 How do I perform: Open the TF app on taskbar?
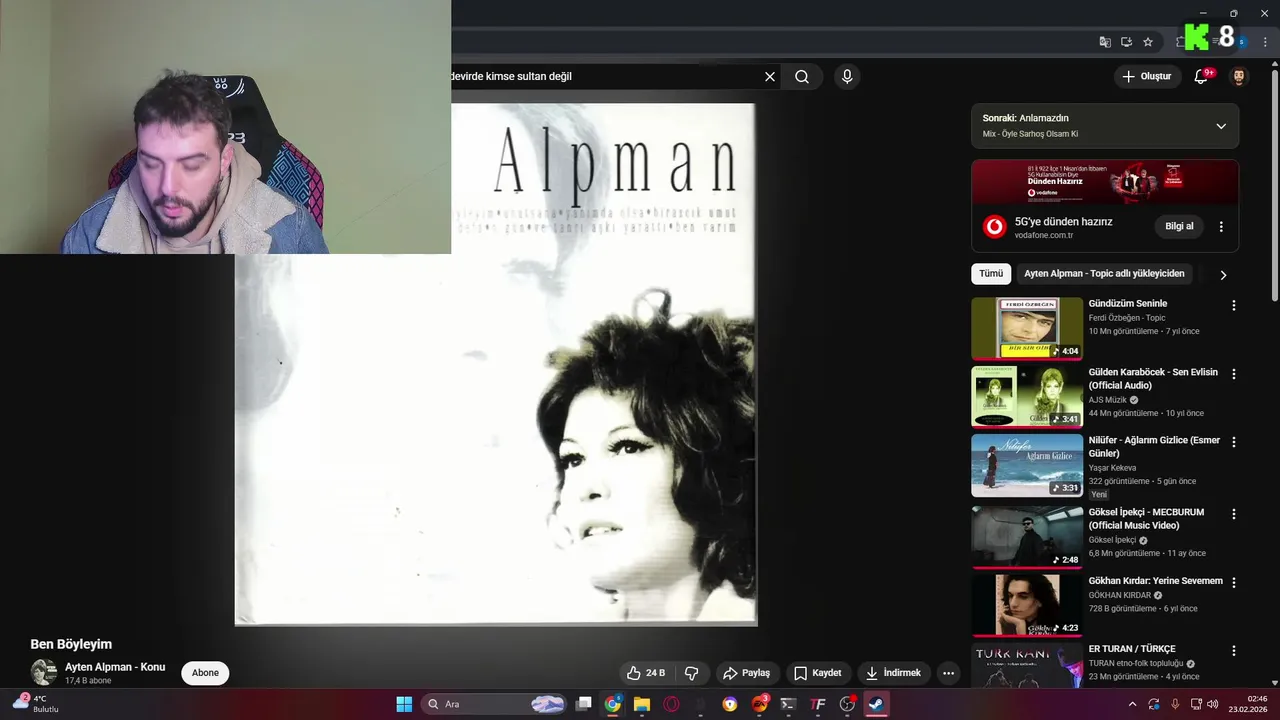click(x=818, y=704)
